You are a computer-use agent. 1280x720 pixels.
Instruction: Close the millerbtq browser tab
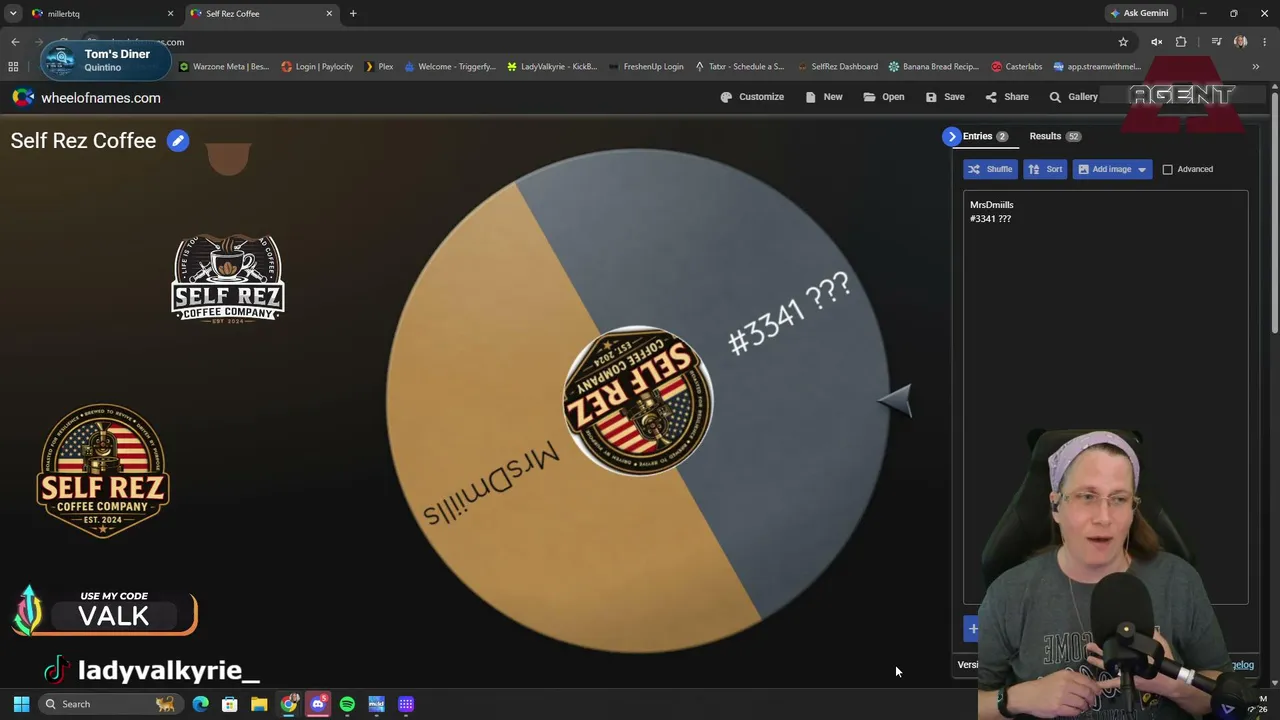click(170, 14)
